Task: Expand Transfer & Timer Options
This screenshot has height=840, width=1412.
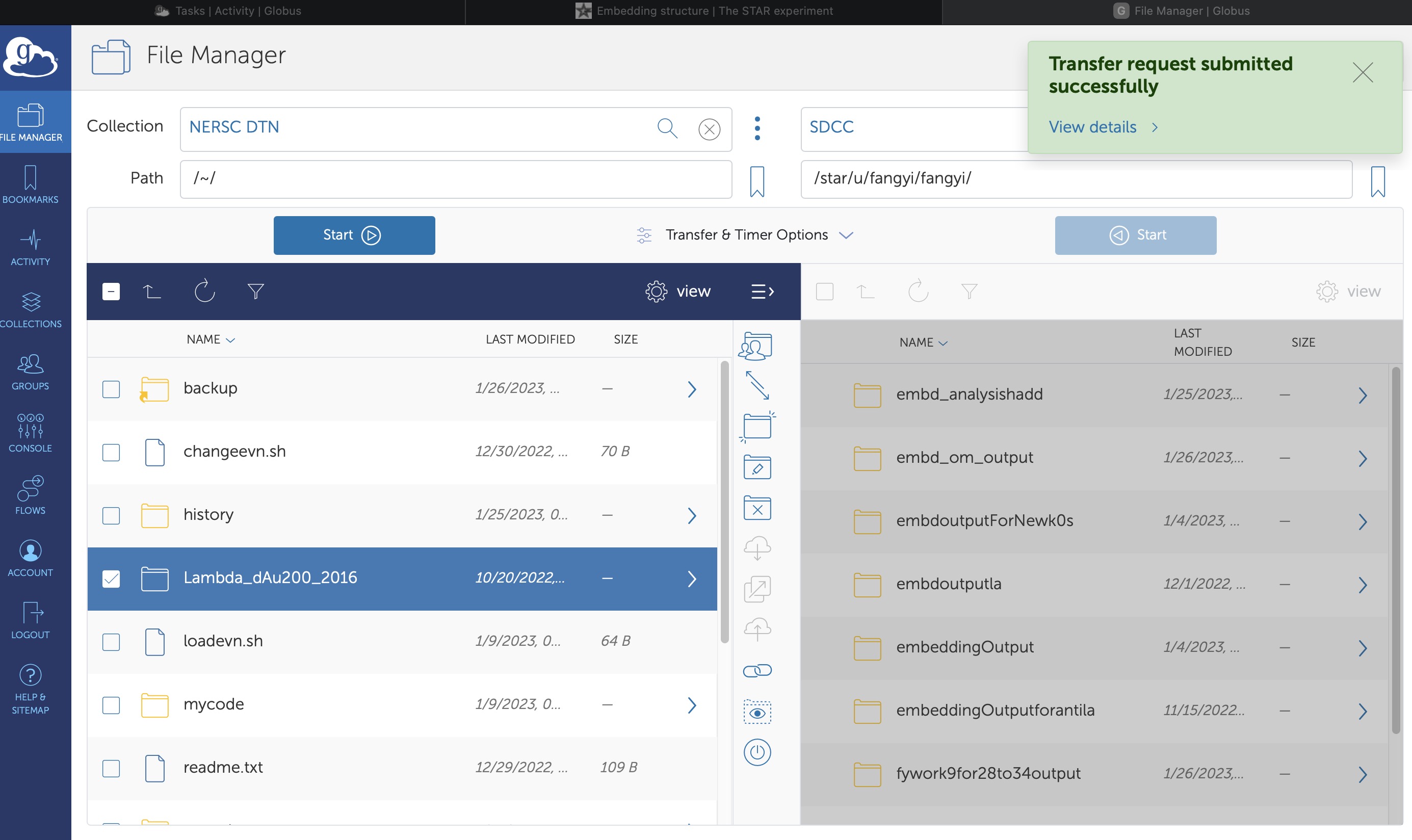Action: 746,235
